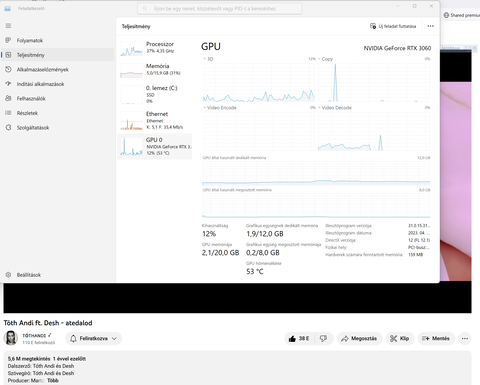The height and width of the screenshot is (385, 480).
Task: Open the Video Decode graph dropdown
Action: click(x=335, y=108)
